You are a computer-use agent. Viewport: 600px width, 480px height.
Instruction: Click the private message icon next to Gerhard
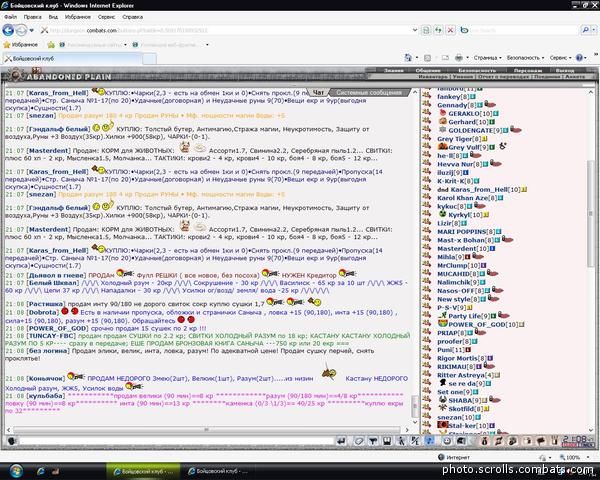pos(427,122)
